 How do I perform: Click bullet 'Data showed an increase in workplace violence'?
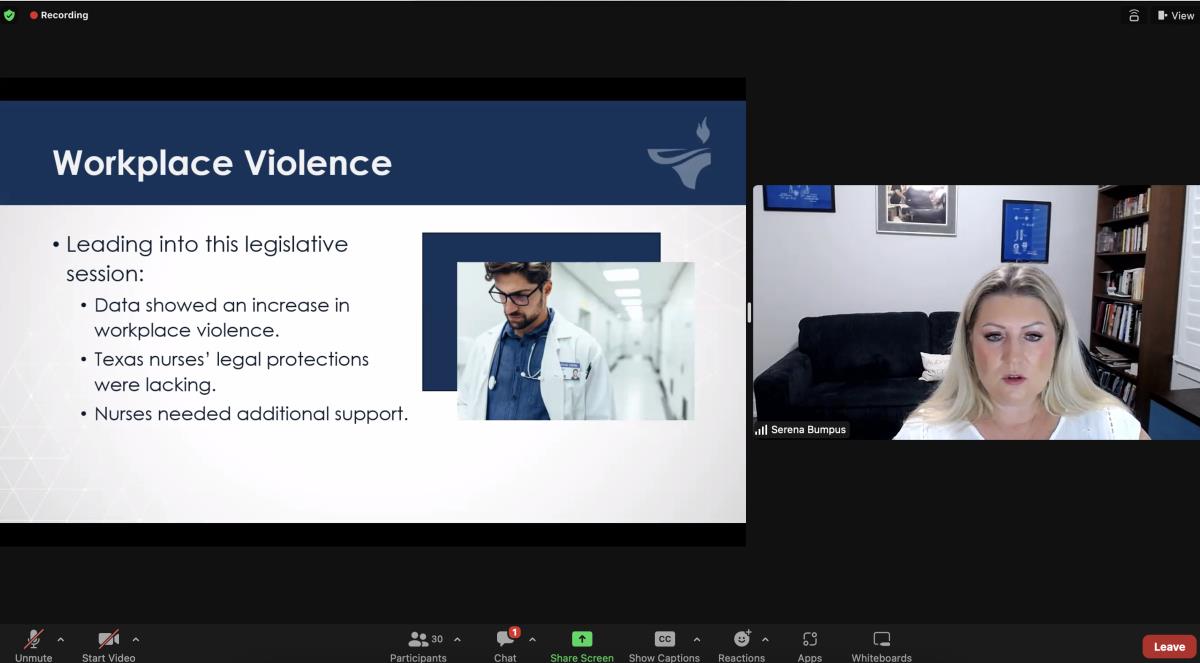pos(222,317)
